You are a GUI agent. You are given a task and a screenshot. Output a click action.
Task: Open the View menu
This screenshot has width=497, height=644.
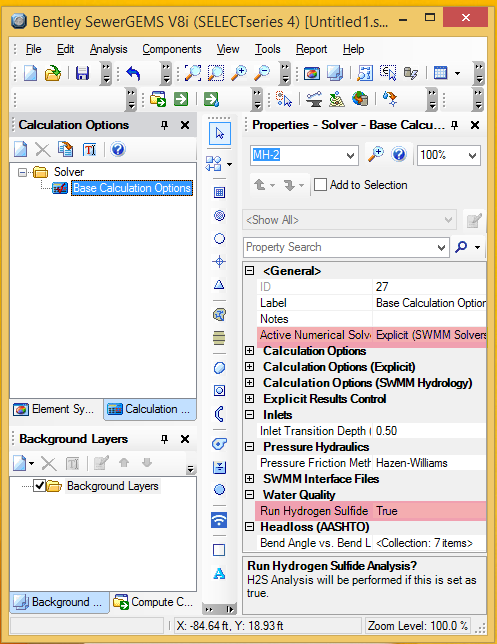click(x=228, y=49)
